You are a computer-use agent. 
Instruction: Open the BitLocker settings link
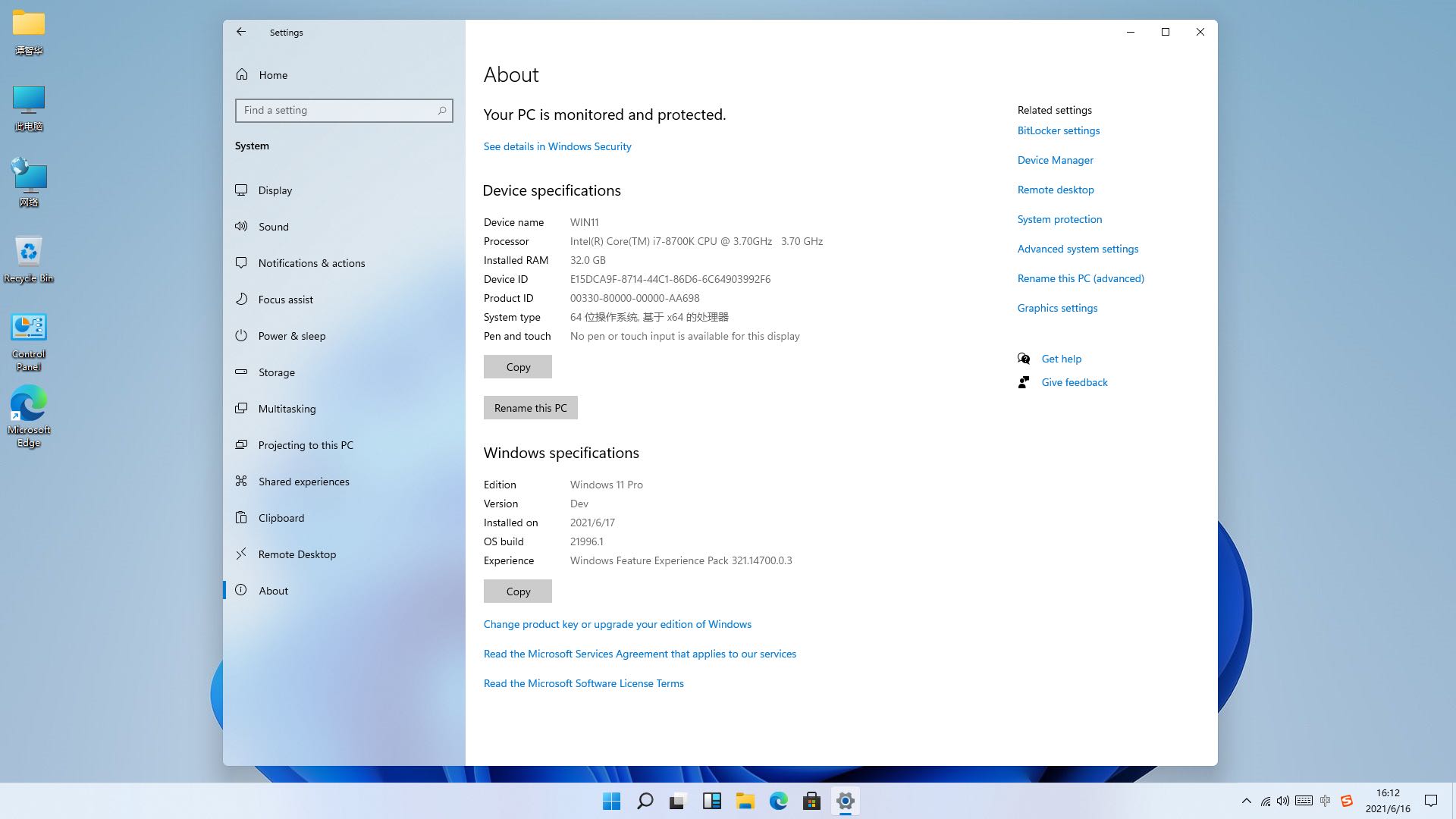coord(1058,130)
